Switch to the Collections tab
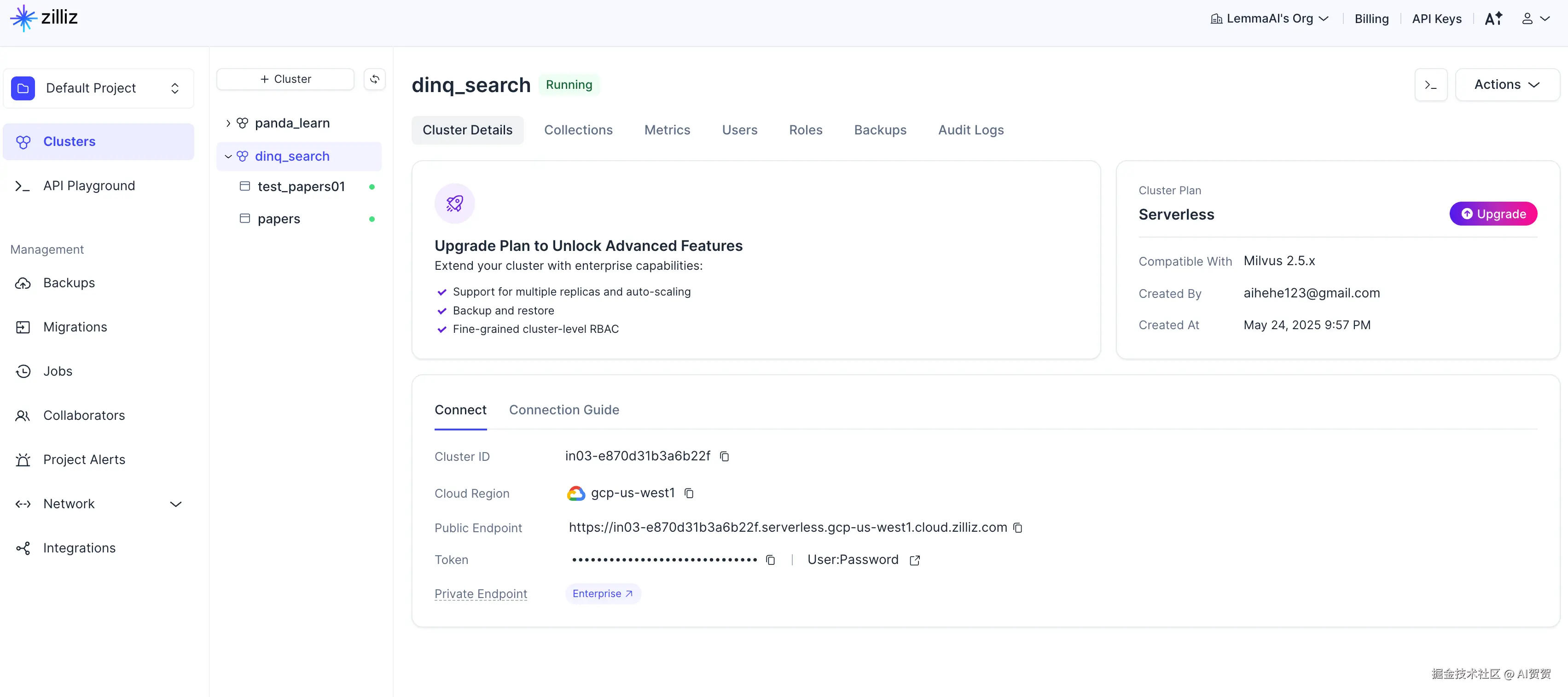 [578, 130]
